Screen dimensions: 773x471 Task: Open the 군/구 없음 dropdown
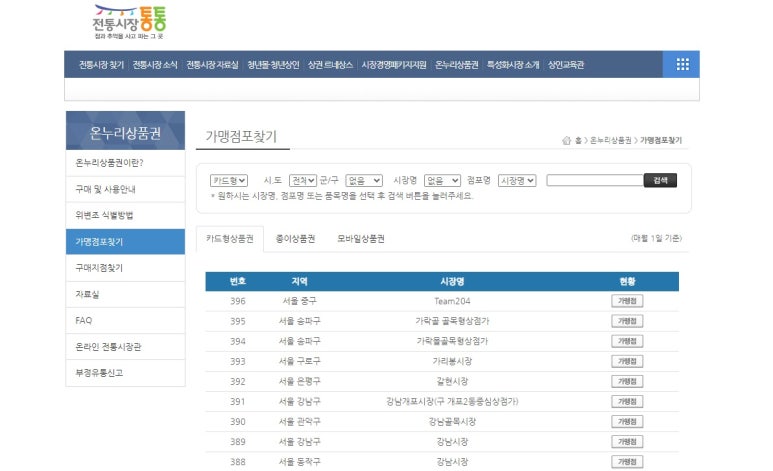click(x=364, y=181)
